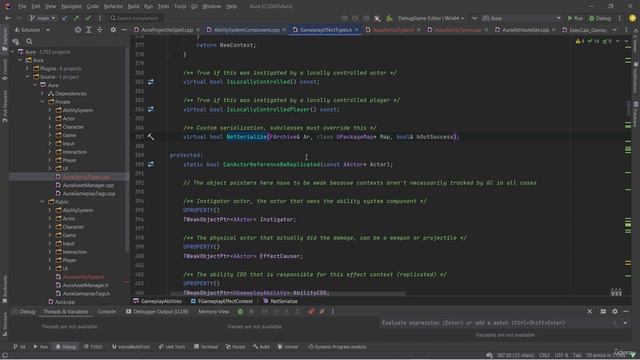Select the AuraAssetManager.cpp file
The height and width of the screenshot is (360, 640).
point(88,185)
